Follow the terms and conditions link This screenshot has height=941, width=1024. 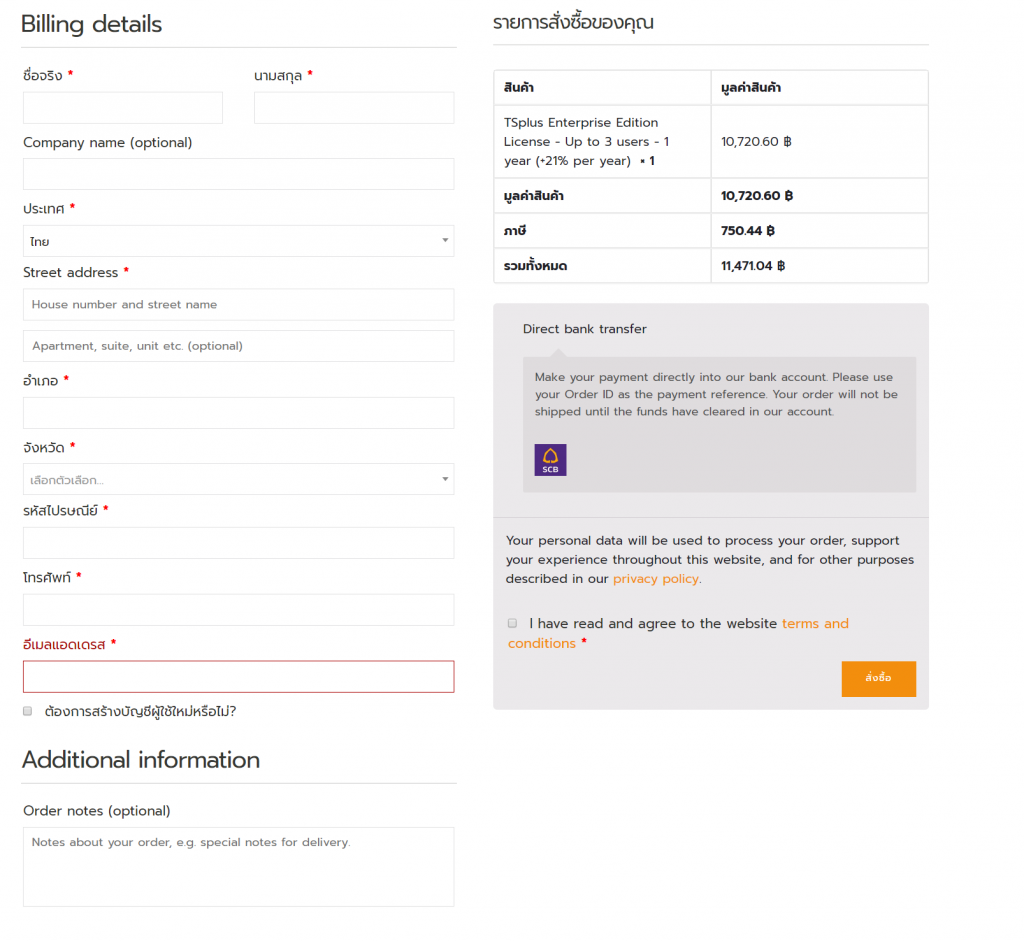click(x=814, y=624)
